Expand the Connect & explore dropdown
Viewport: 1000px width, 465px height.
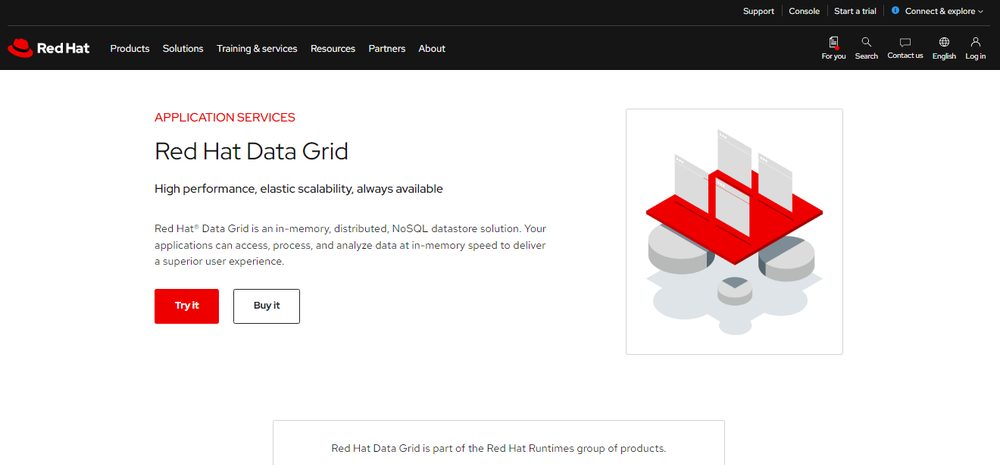[944, 11]
